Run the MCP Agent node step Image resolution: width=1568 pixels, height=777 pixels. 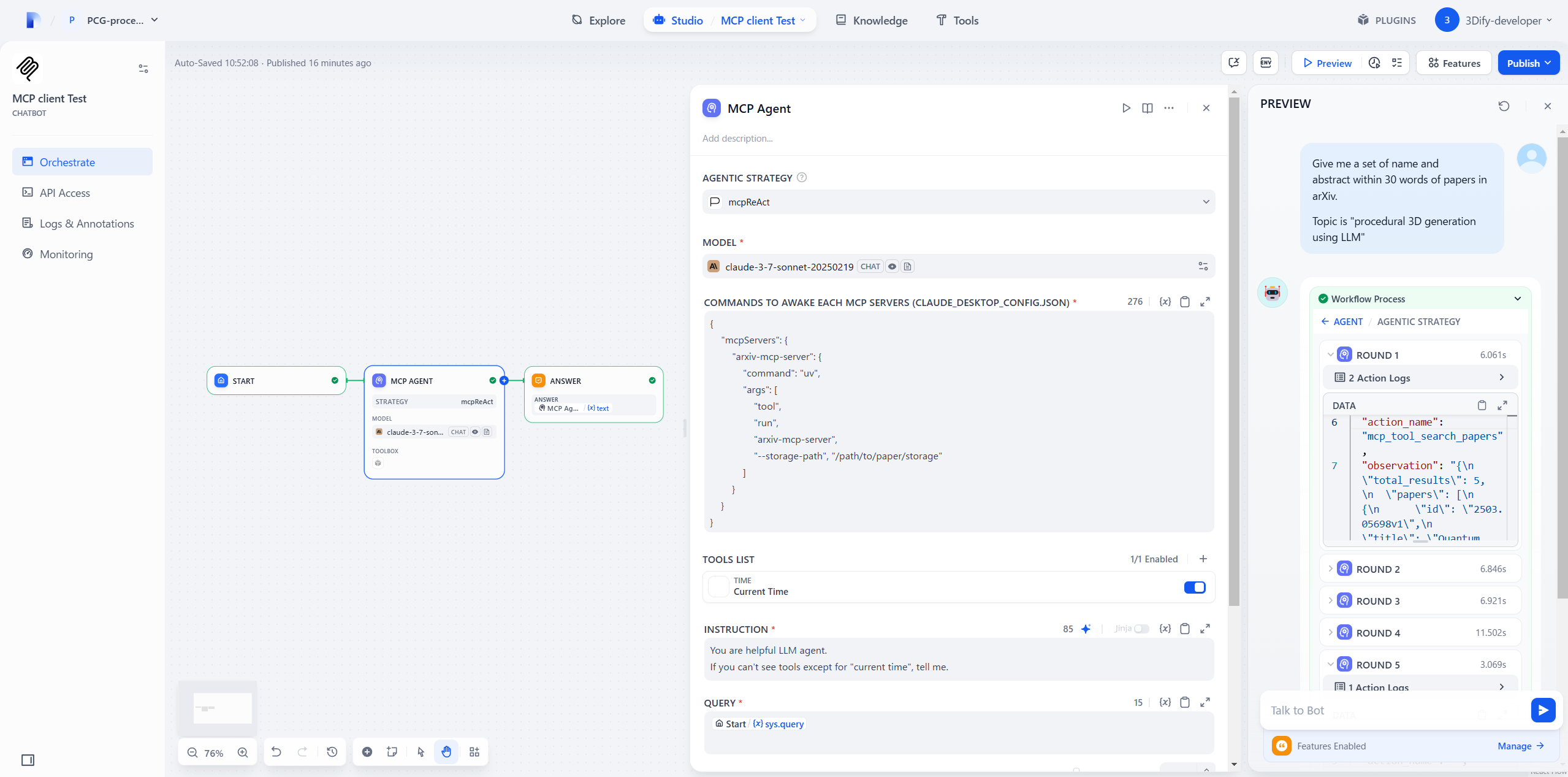(x=1126, y=108)
